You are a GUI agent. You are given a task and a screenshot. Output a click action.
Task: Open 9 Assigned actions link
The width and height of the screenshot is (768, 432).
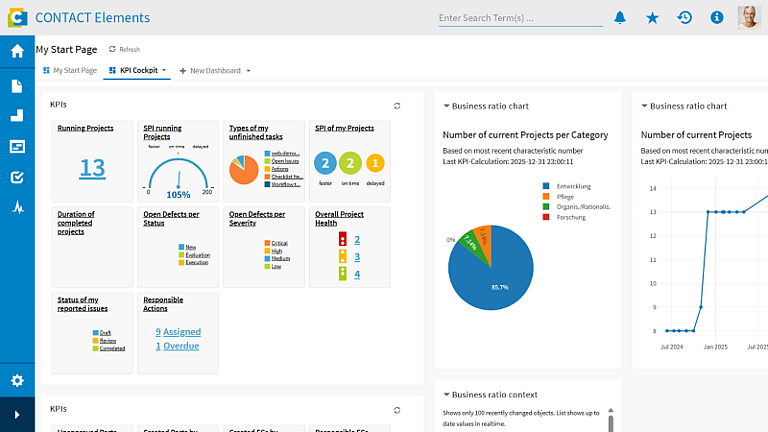(x=178, y=332)
